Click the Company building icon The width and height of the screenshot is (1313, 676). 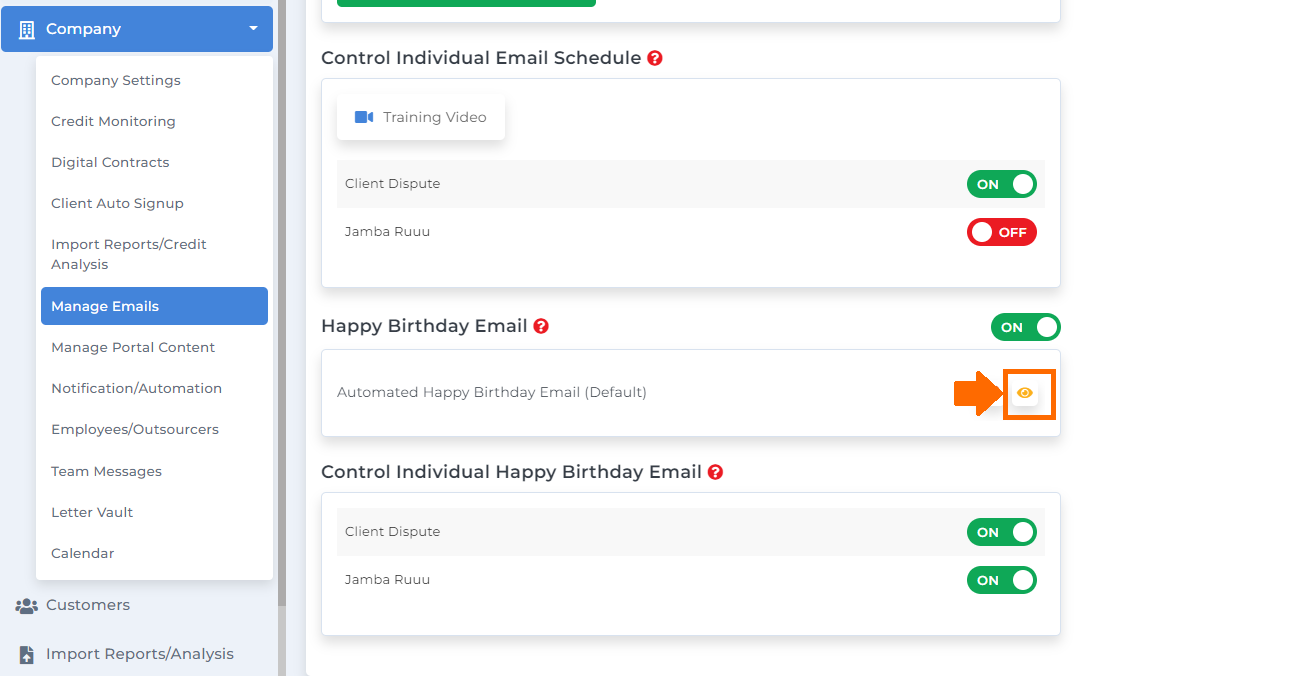27,29
